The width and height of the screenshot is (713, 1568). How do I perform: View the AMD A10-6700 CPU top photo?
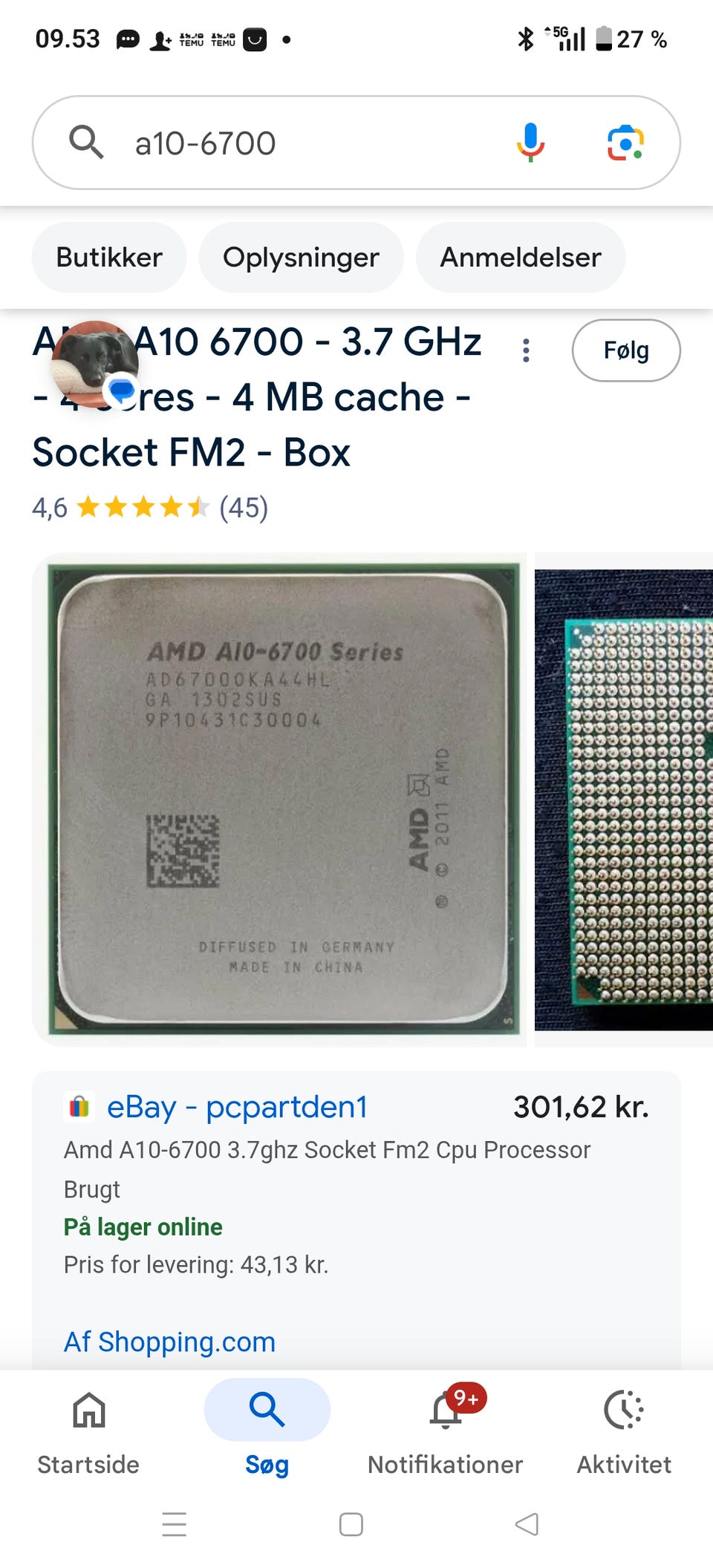279,800
